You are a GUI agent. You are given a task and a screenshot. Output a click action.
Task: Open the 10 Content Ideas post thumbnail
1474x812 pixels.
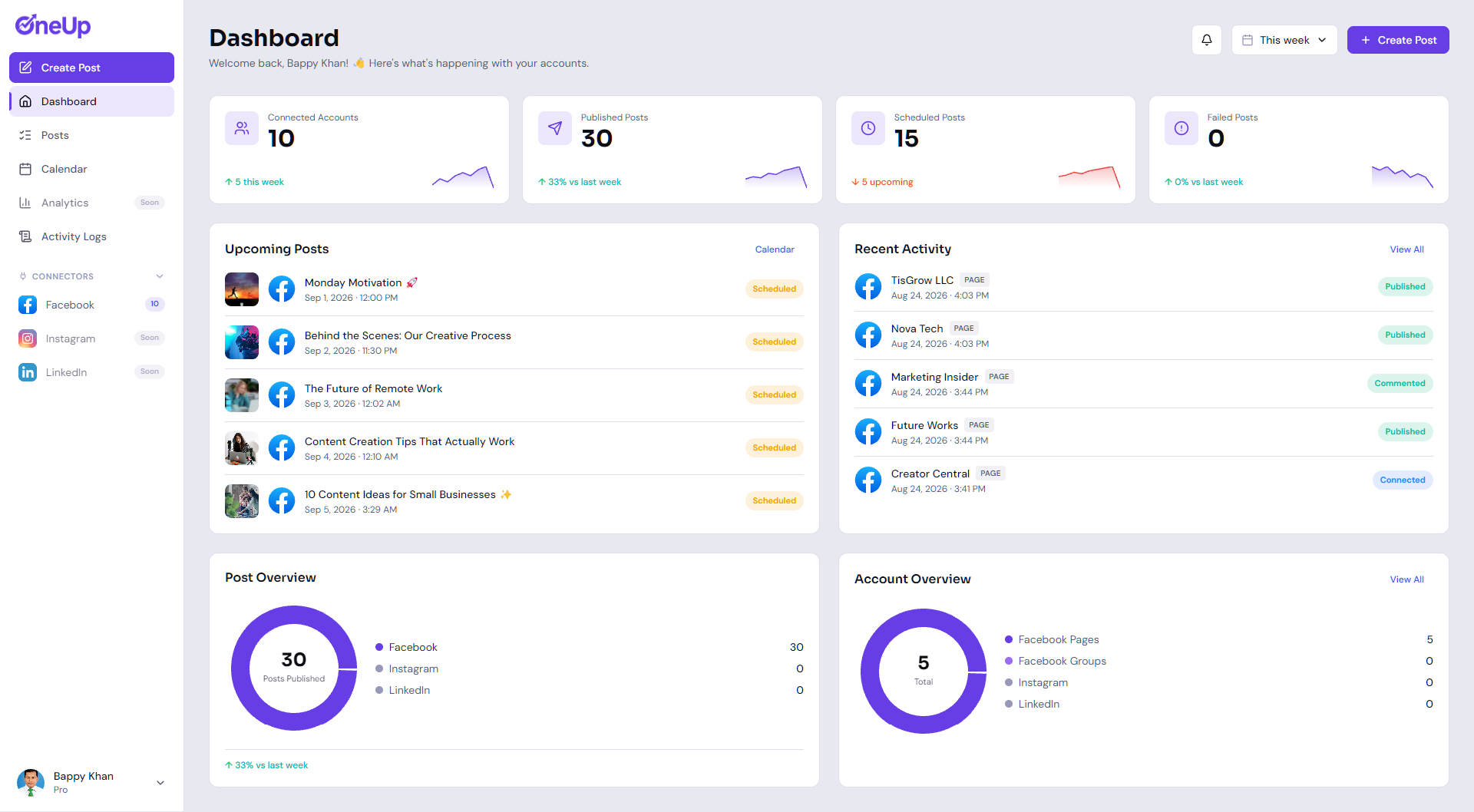[x=242, y=501]
